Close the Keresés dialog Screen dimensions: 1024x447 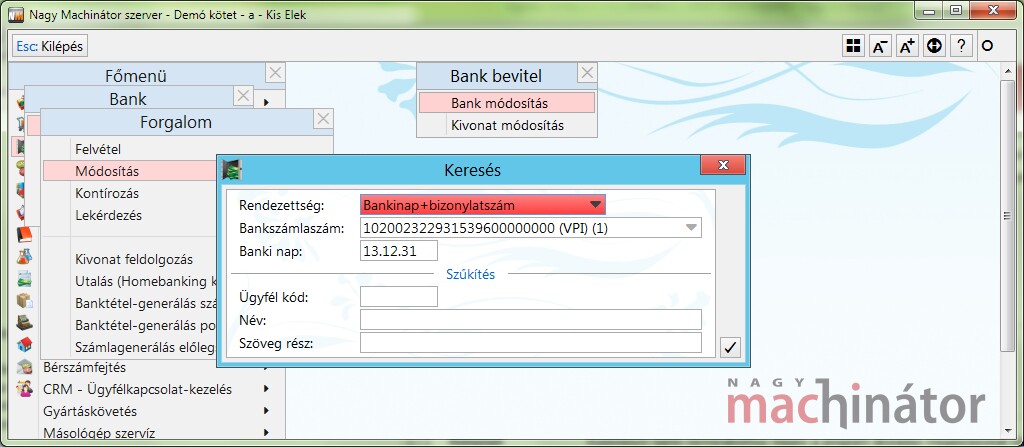tap(723, 165)
